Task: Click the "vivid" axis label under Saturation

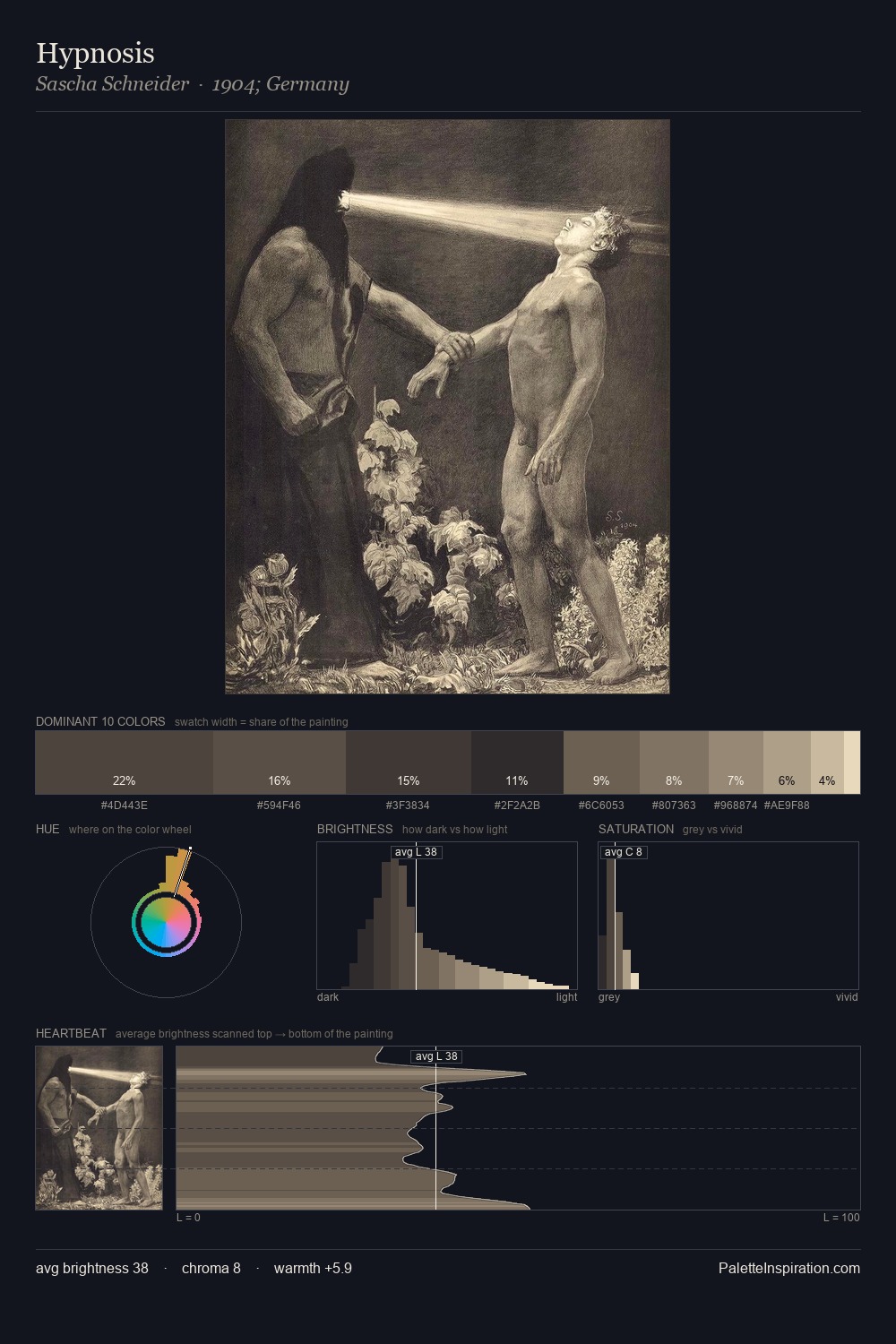Action: (x=847, y=997)
